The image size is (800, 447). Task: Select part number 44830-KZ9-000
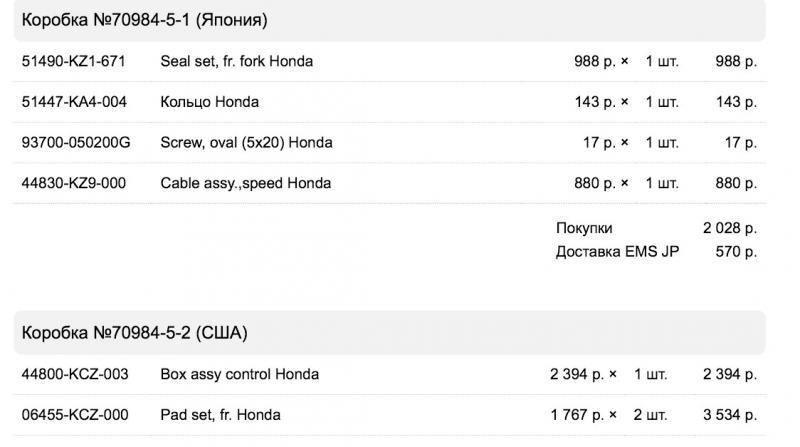coord(73,183)
